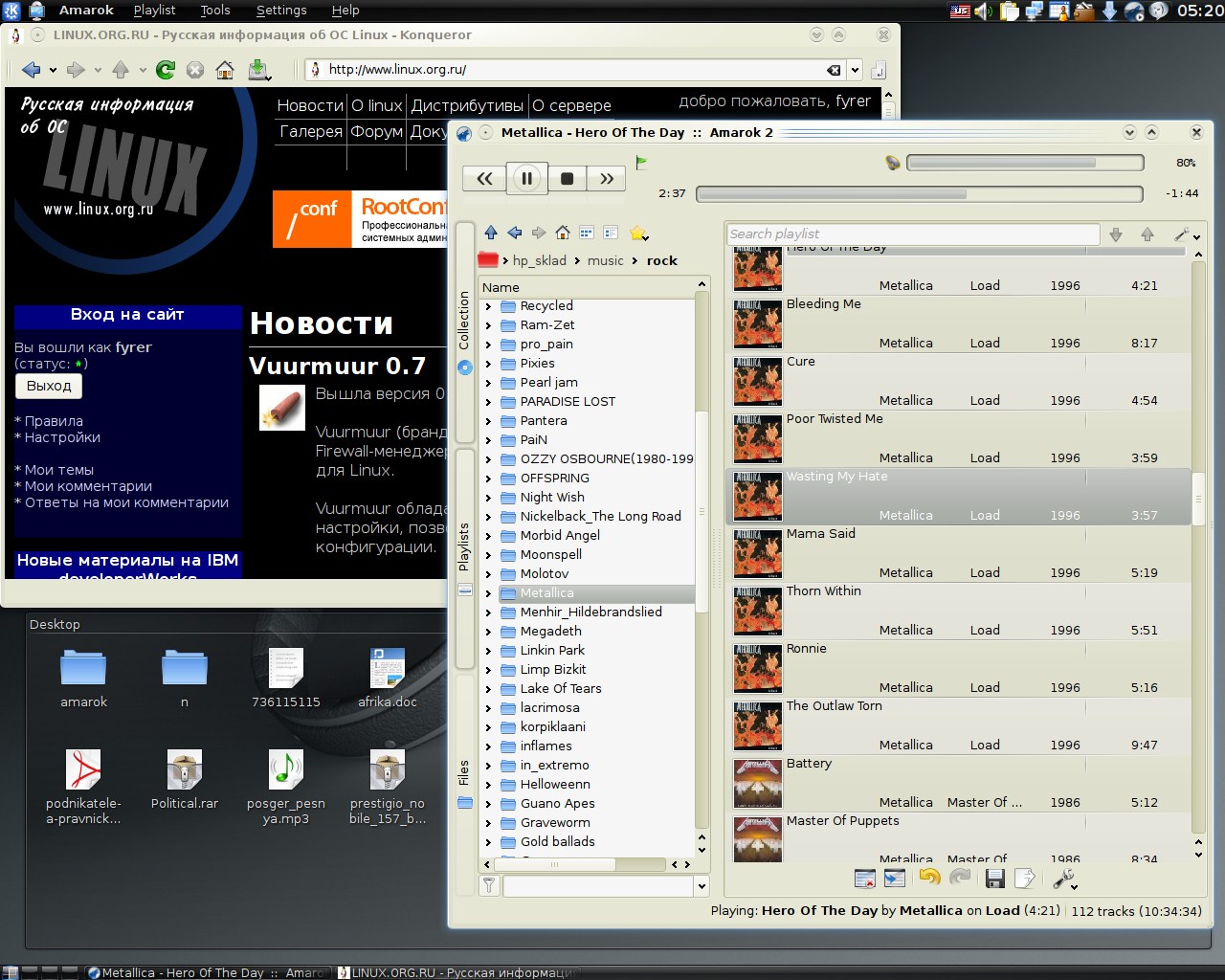Expand the Pantera folder
1225x980 pixels.
(x=488, y=421)
